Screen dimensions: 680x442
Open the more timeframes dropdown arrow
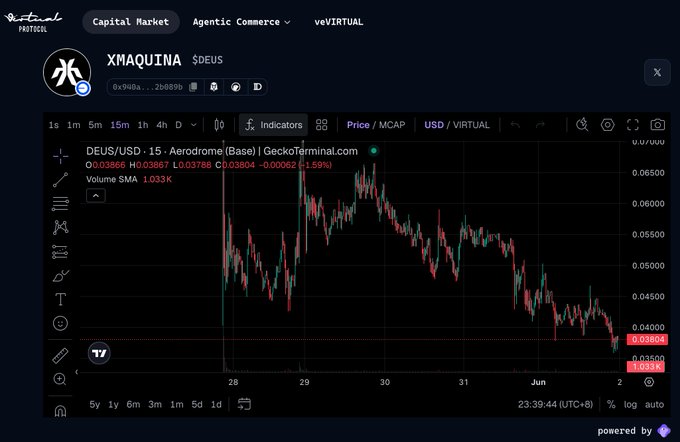click(x=194, y=125)
